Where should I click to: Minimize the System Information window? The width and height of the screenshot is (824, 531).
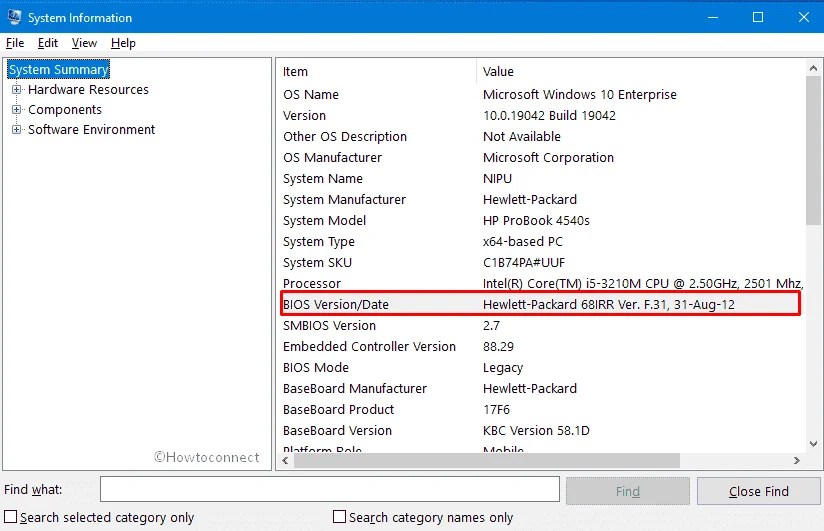pyautogui.click(x=713, y=17)
